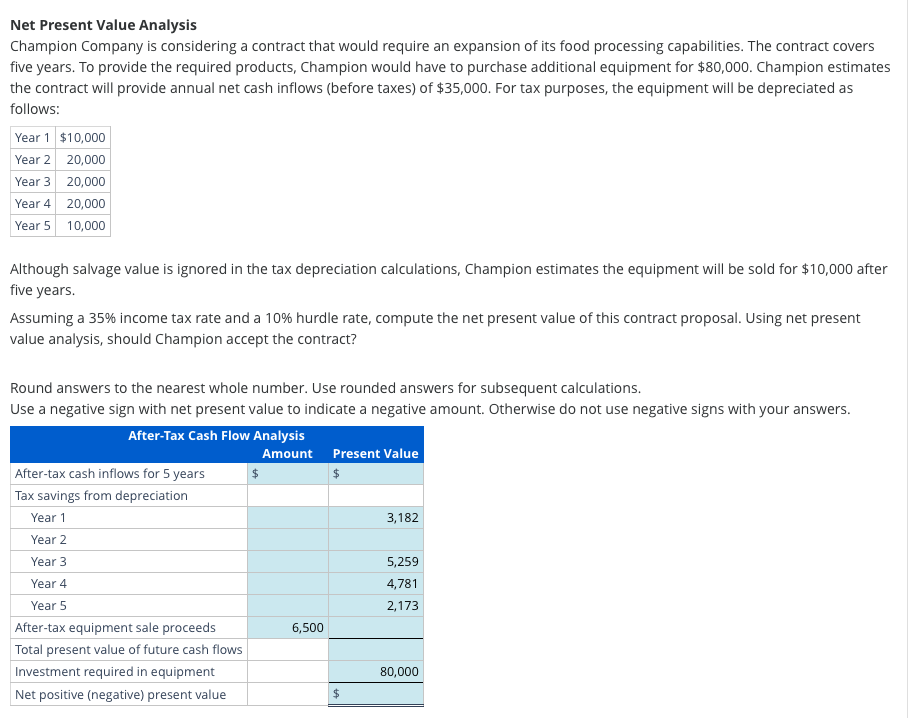Click the empty Year 2 present value cell

tap(375, 539)
